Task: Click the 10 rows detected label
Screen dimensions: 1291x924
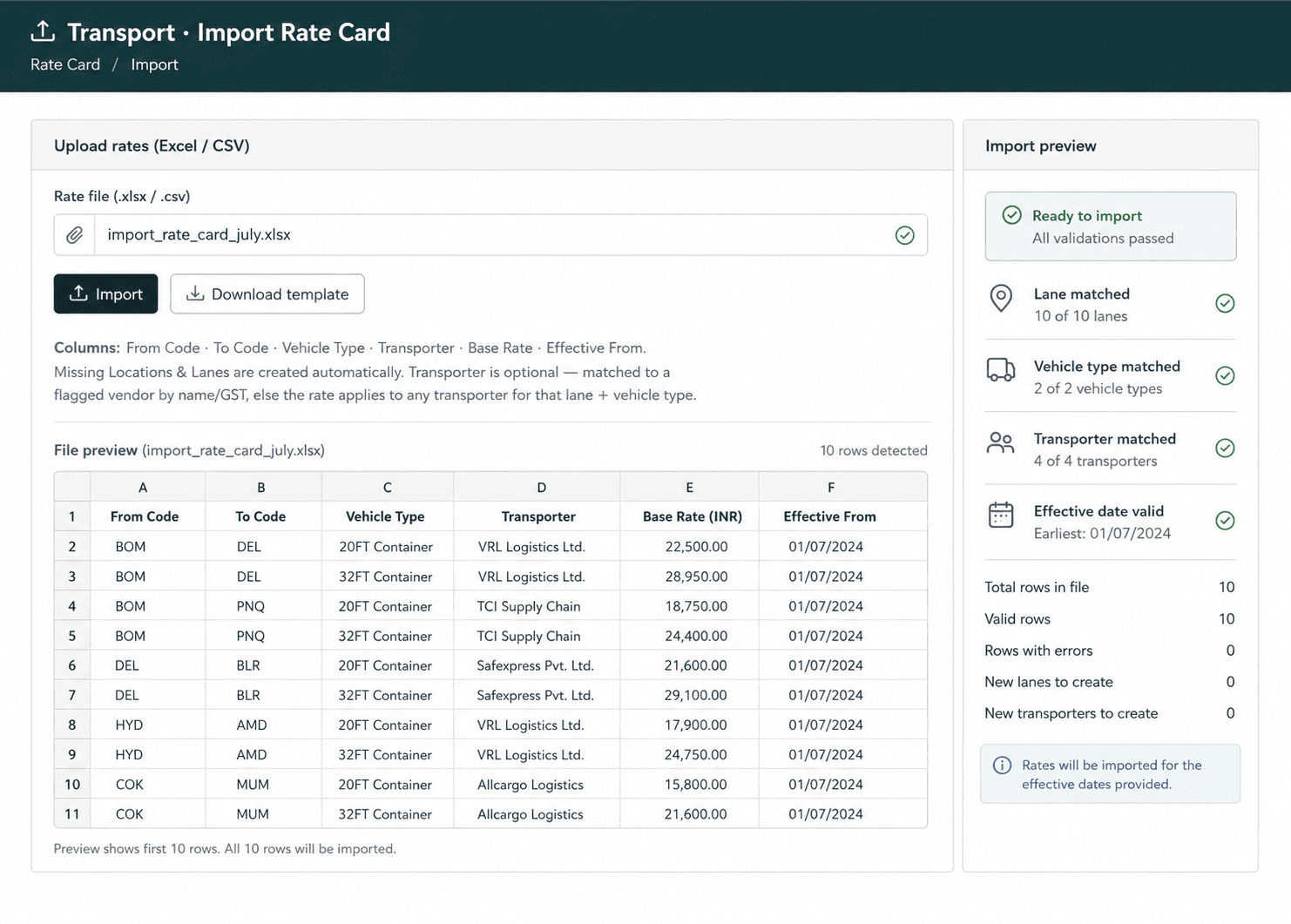Action: point(874,450)
